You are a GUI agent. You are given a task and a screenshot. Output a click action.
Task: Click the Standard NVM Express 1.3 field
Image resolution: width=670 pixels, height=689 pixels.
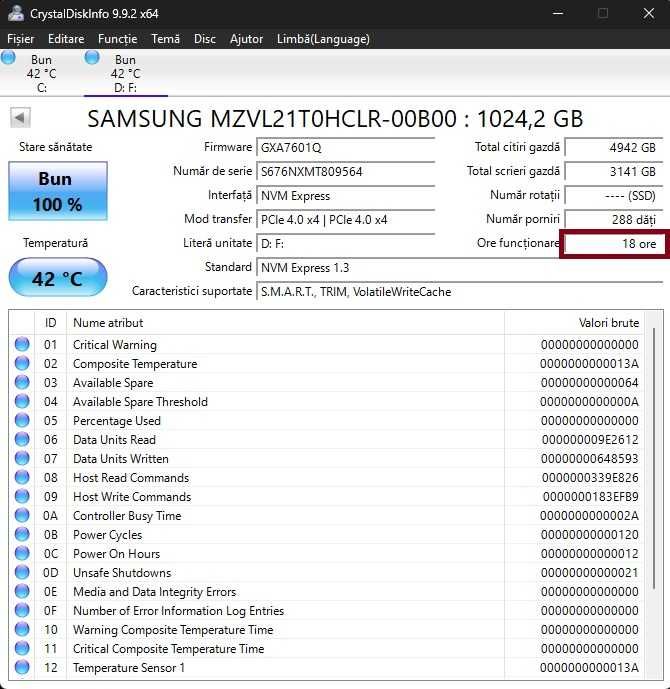pyautogui.click(x=460, y=268)
